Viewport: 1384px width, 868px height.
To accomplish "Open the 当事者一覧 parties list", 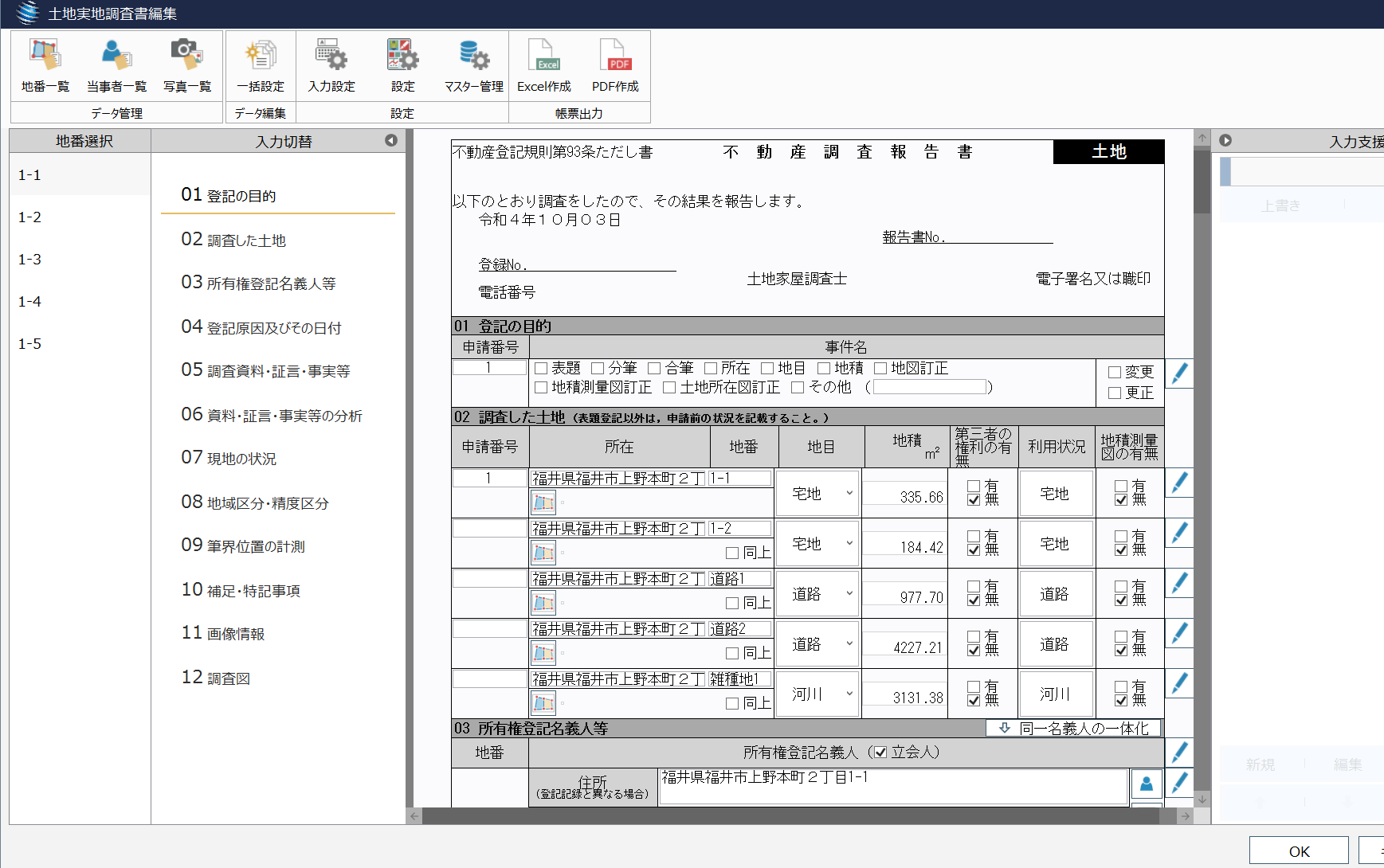I will click(116, 66).
